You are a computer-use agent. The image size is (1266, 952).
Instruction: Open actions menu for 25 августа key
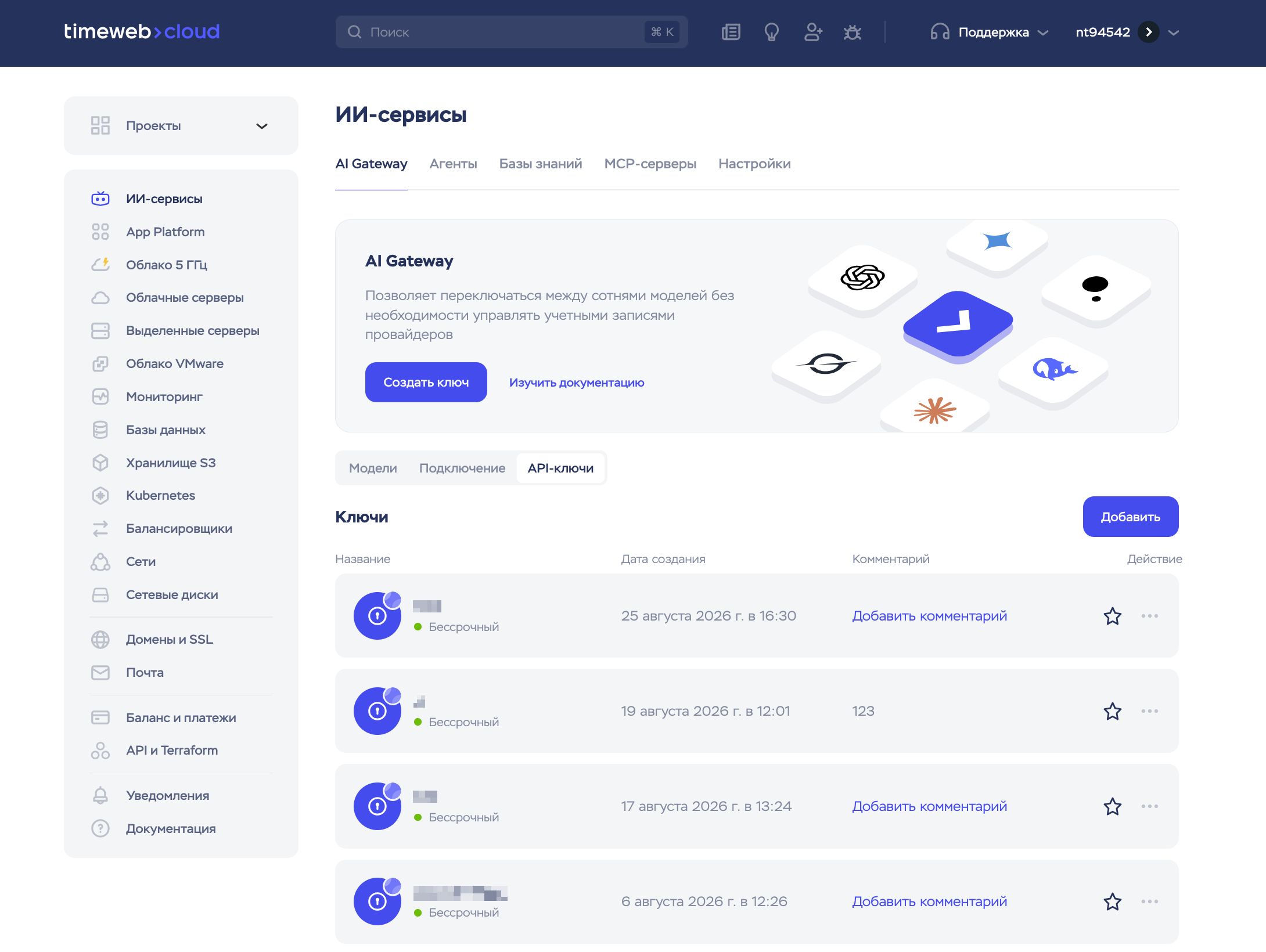click(1150, 616)
